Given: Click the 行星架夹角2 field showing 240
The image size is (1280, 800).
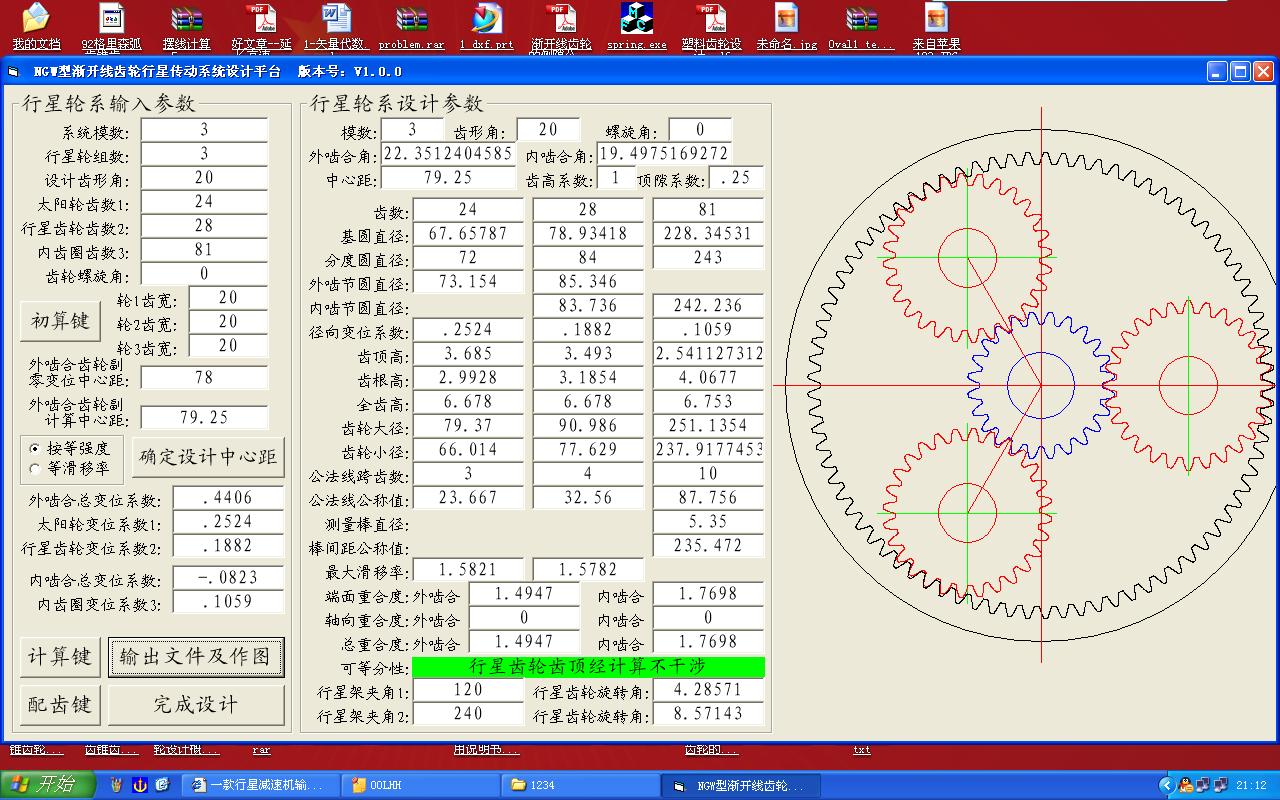Looking at the screenshot, I should coord(468,714).
